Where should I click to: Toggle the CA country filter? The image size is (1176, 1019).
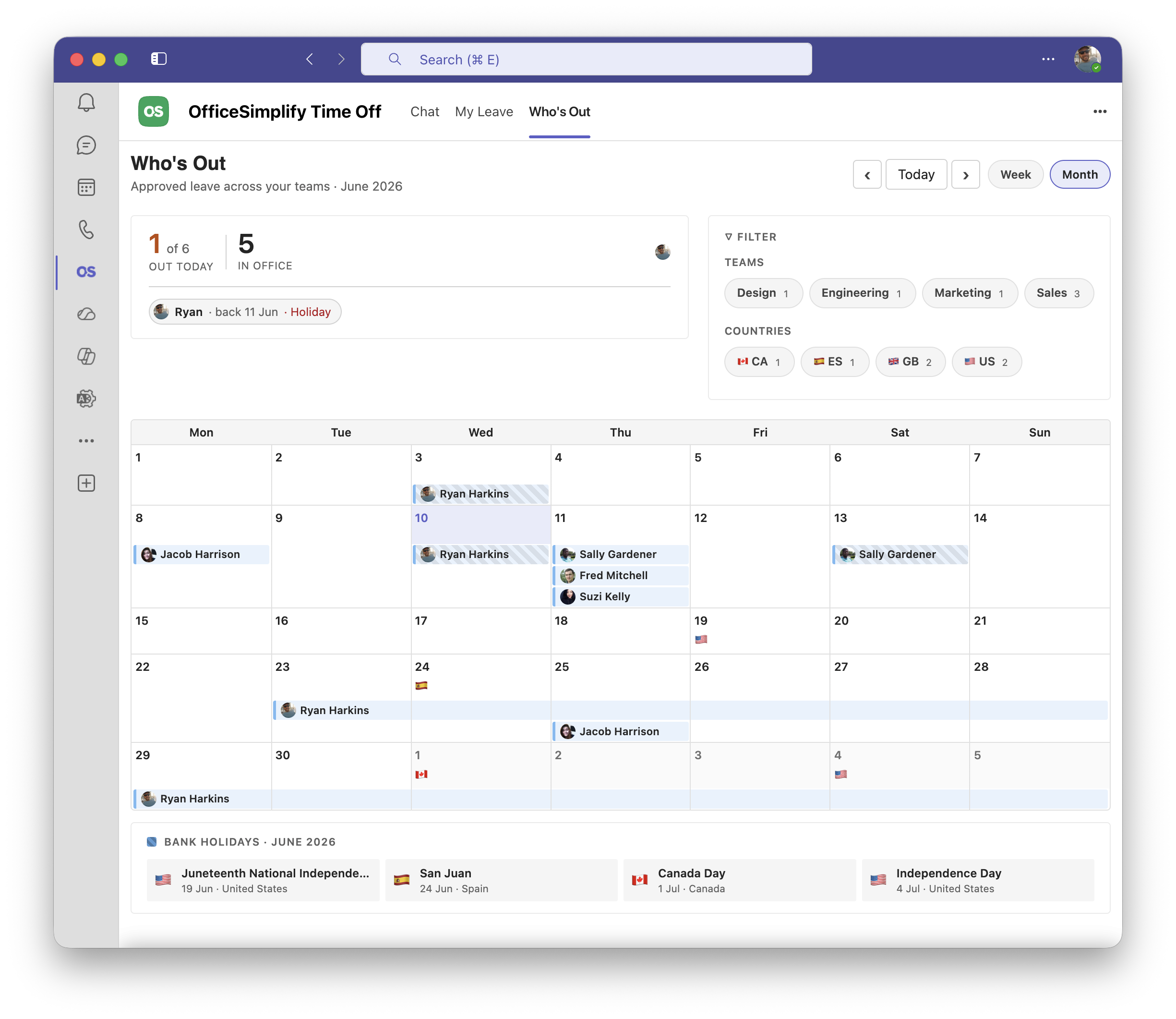(759, 362)
